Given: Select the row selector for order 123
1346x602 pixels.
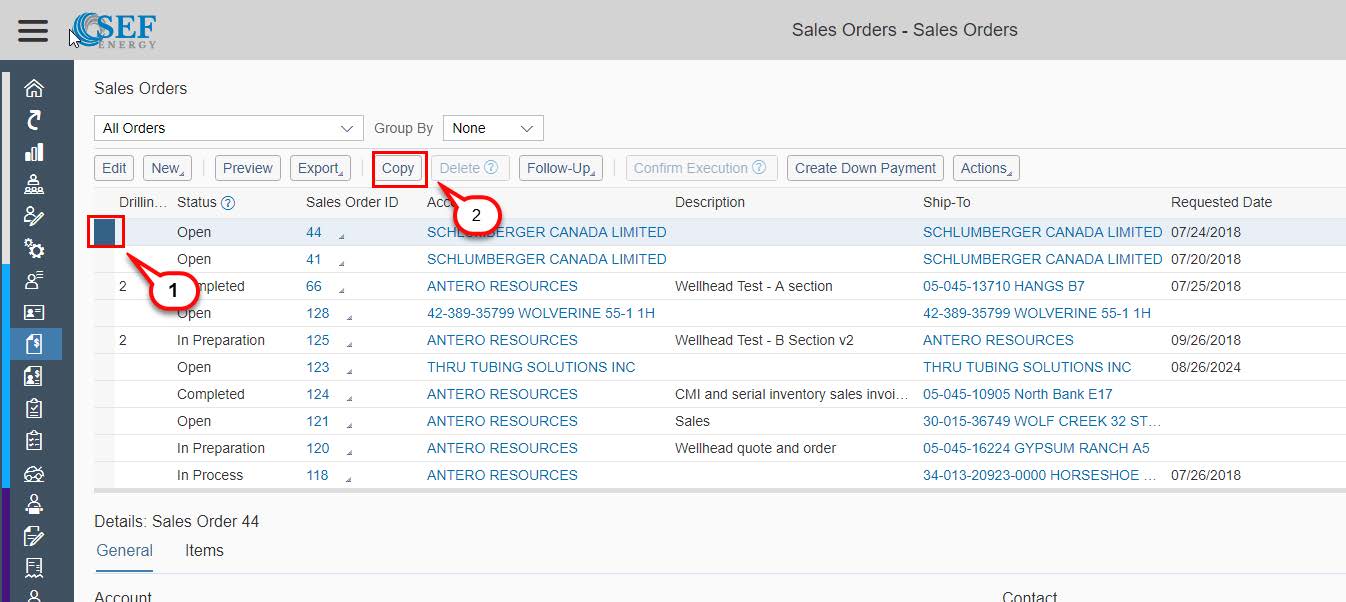Looking at the screenshot, I should point(104,367).
